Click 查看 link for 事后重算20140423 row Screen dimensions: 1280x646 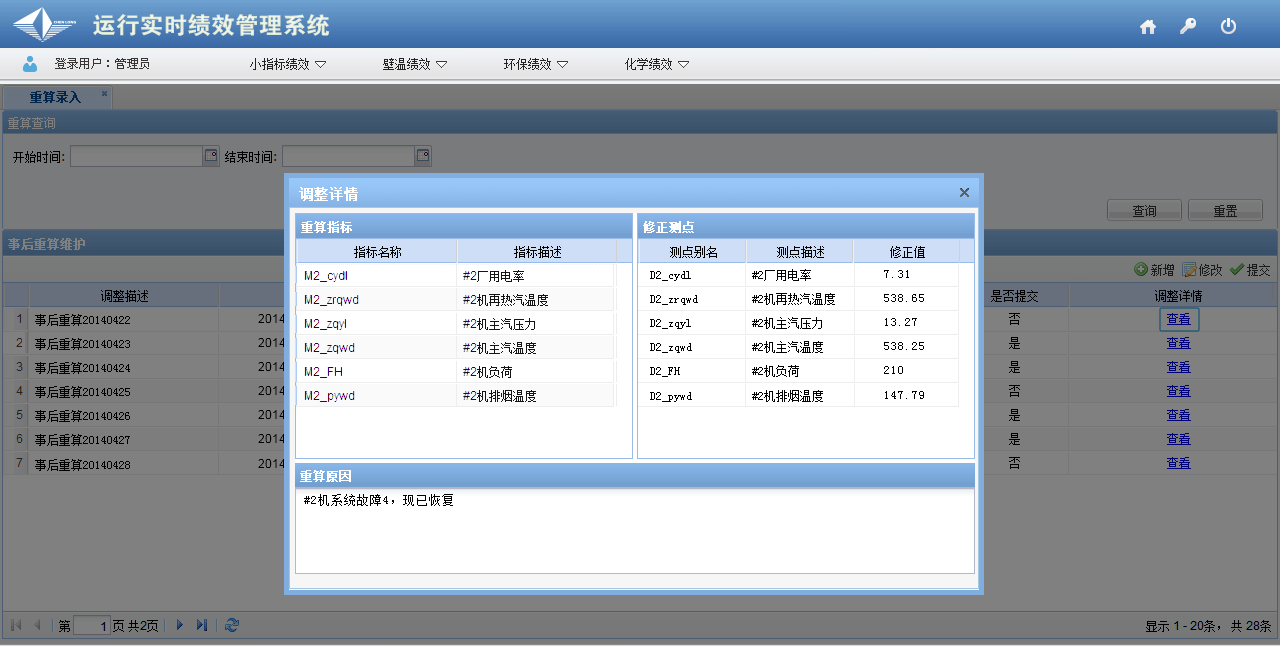point(1178,343)
